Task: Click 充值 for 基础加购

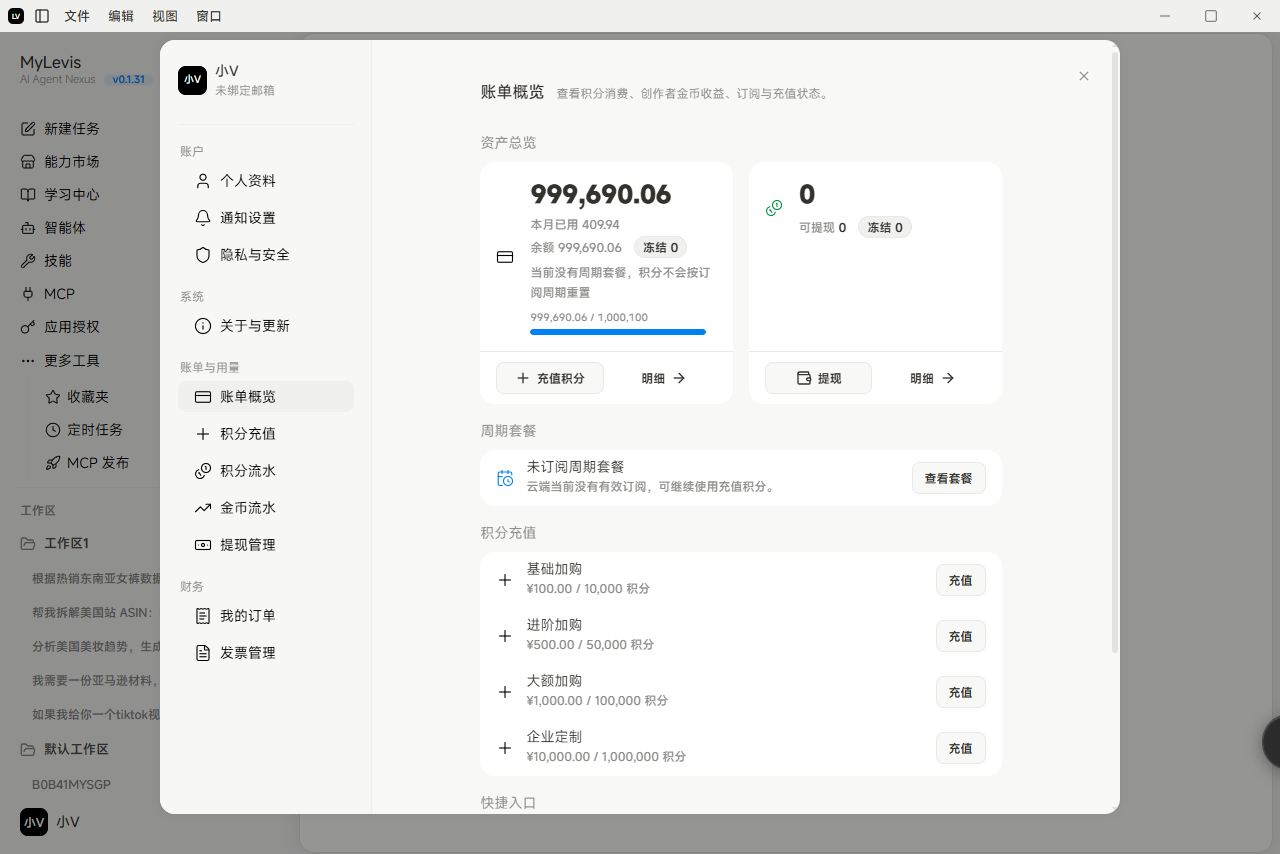Action: 960,580
